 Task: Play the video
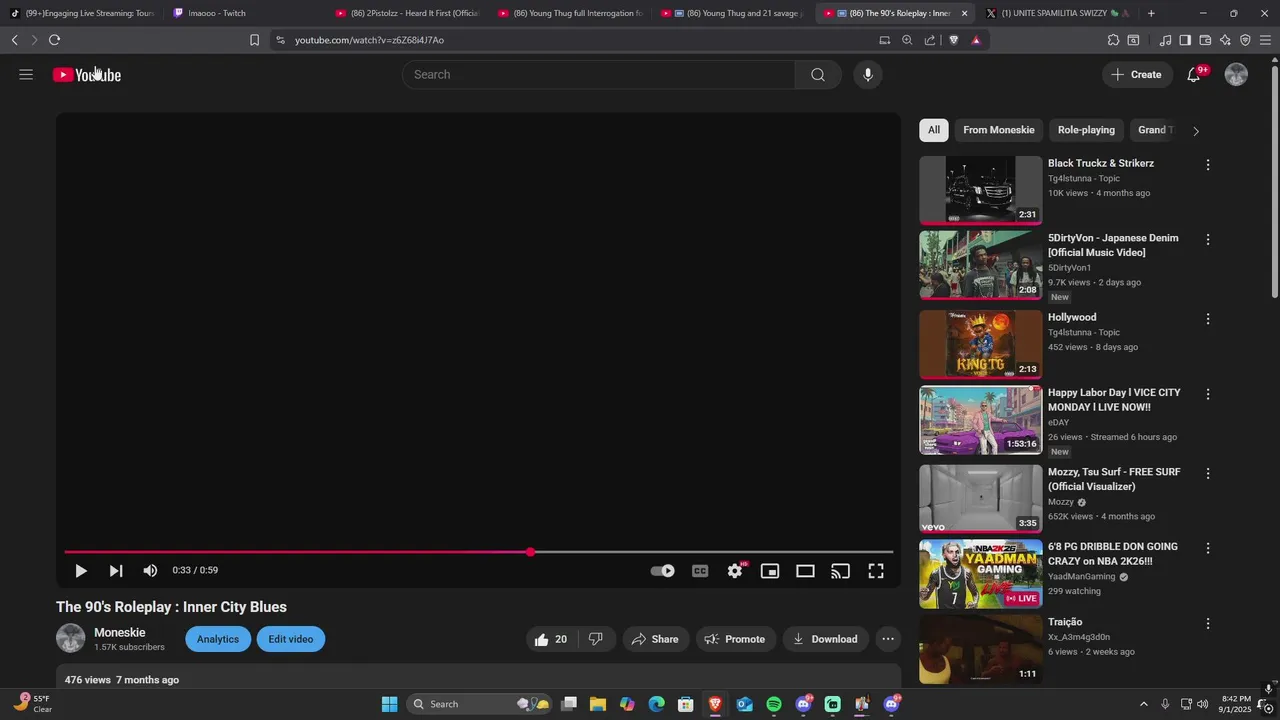(81, 571)
